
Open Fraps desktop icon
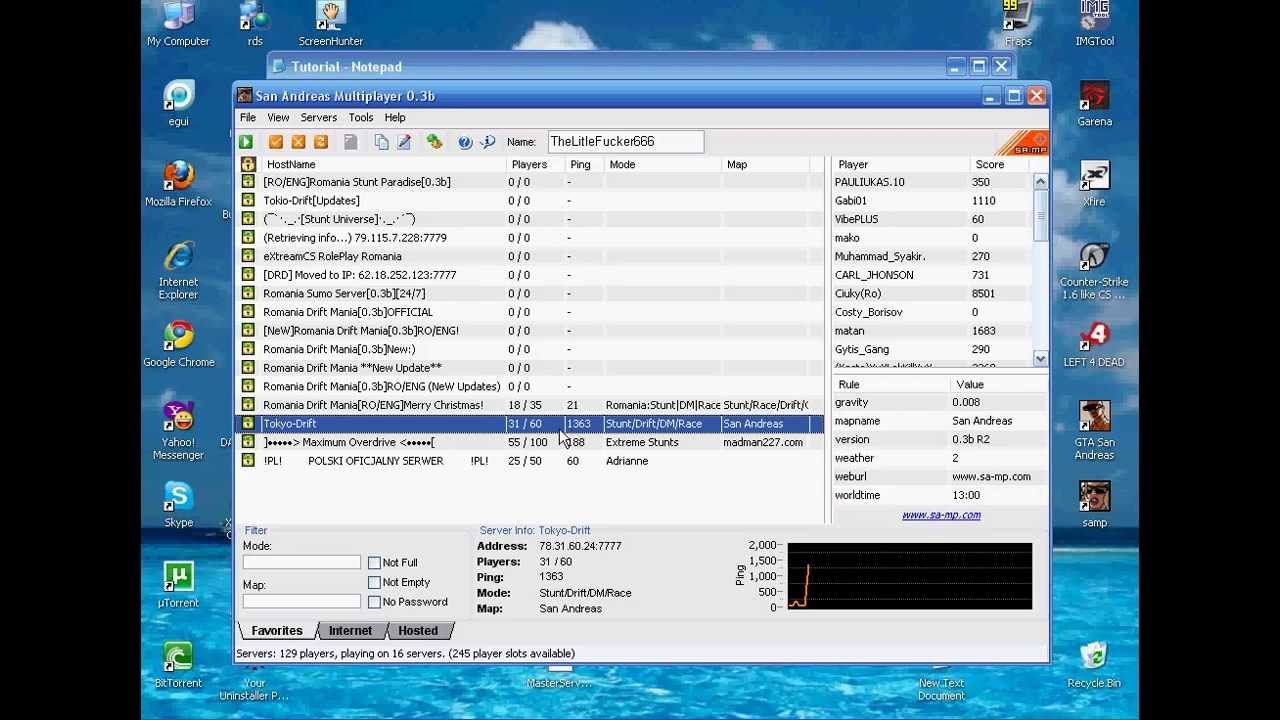[1018, 24]
